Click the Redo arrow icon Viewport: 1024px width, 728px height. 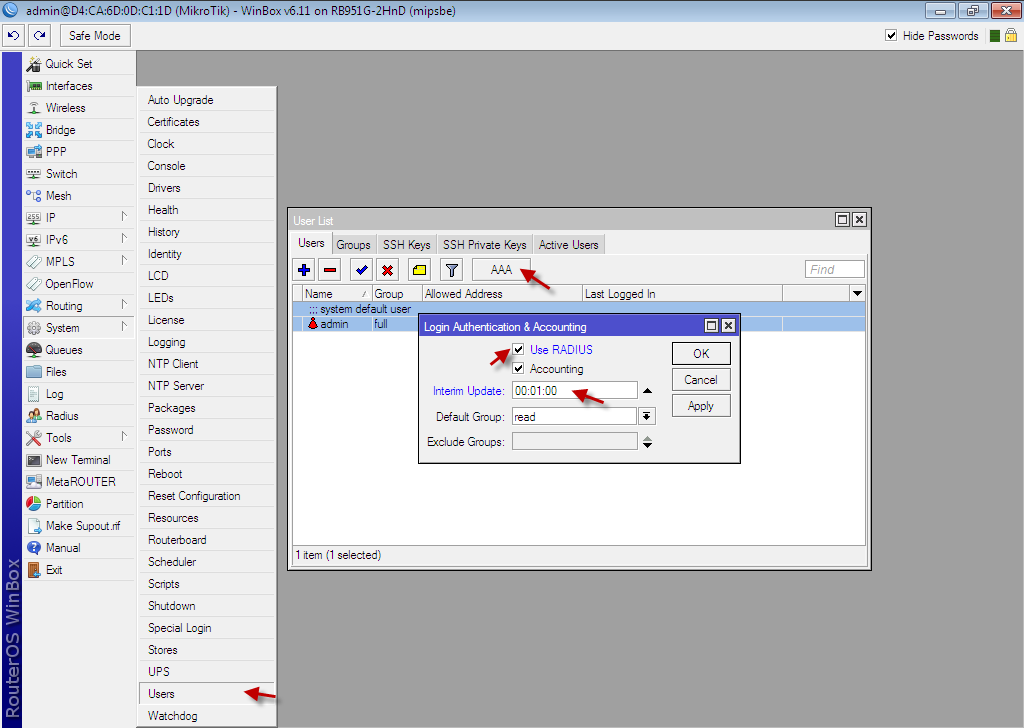(x=40, y=35)
